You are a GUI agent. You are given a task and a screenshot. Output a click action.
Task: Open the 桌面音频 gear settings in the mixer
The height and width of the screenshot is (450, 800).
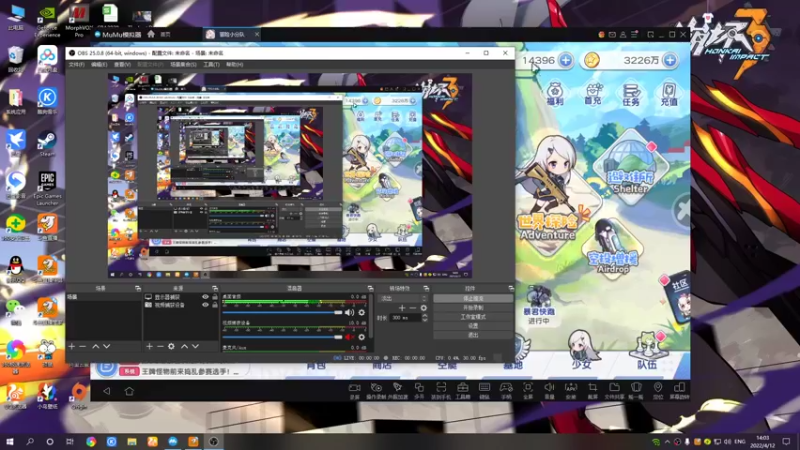pyautogui.click(x=362, y=312)
